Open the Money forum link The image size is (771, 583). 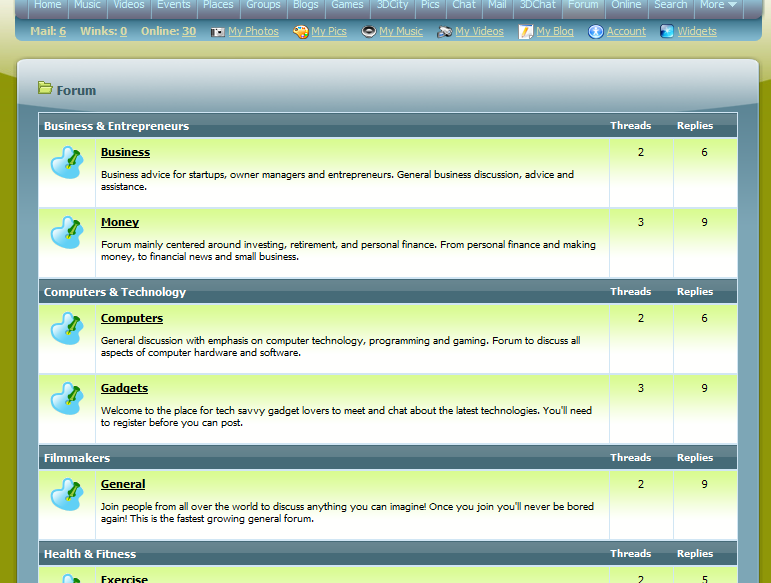120,222
